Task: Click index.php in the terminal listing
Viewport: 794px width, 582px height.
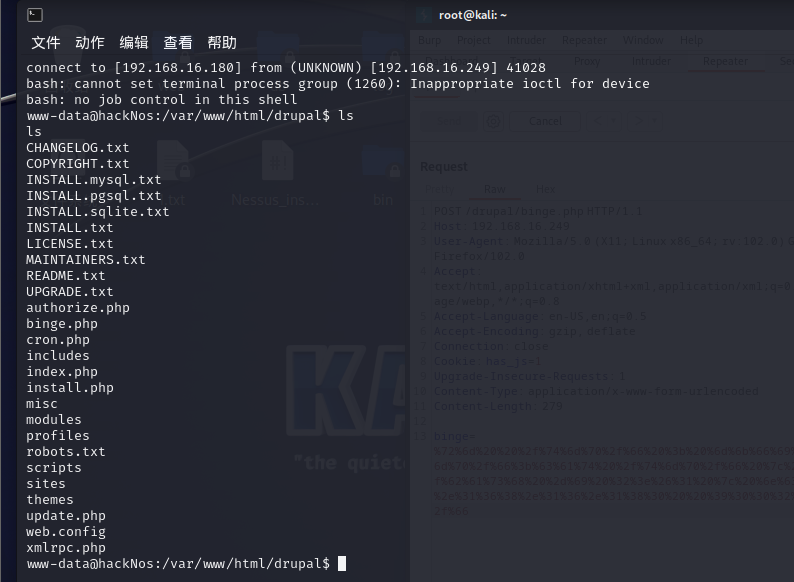Action: tap(62, 372)
